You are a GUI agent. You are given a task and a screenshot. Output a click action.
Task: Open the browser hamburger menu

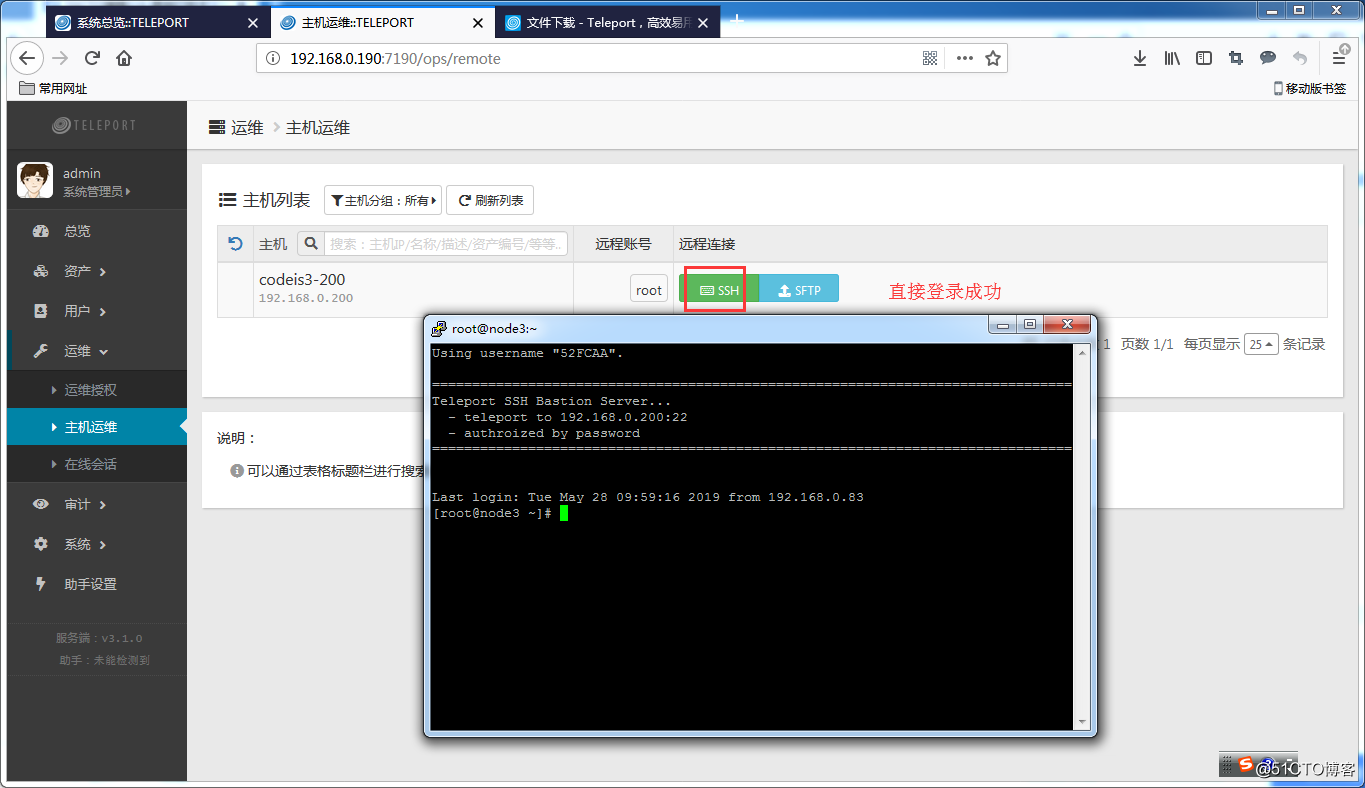[1339, 57]
